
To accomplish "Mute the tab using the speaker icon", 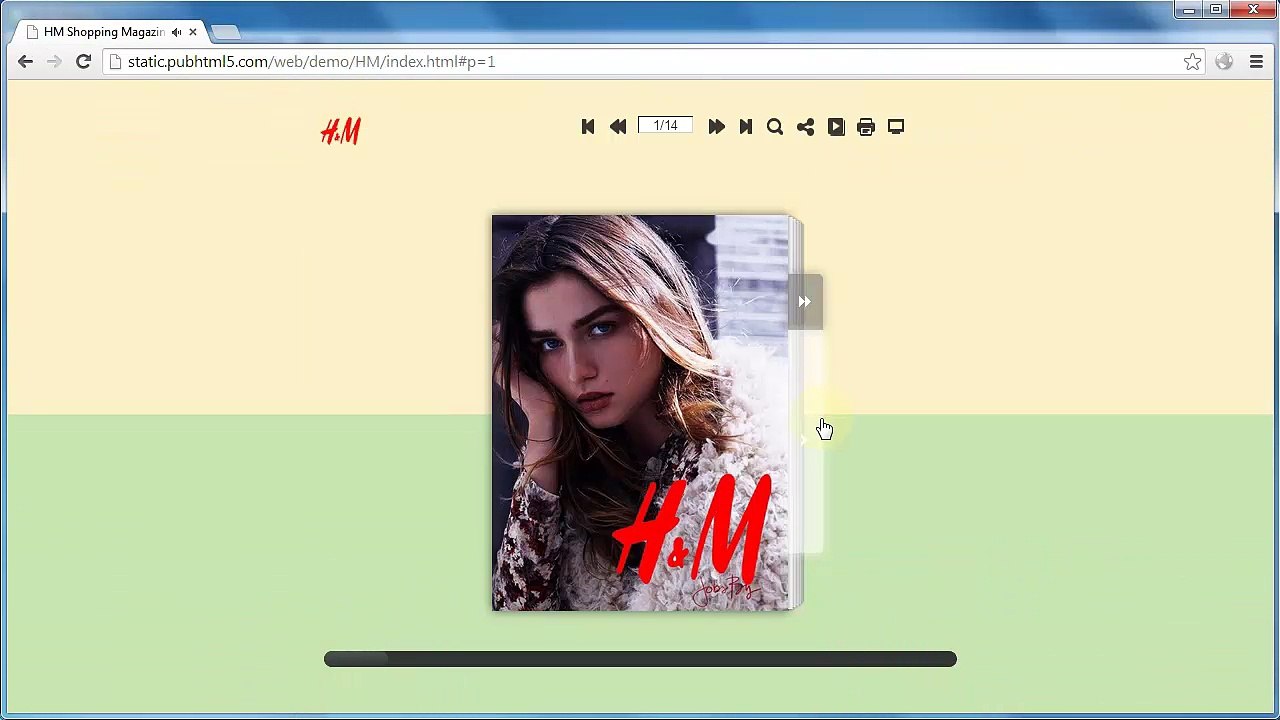I will pyautogui.click(x=176, y=32).
